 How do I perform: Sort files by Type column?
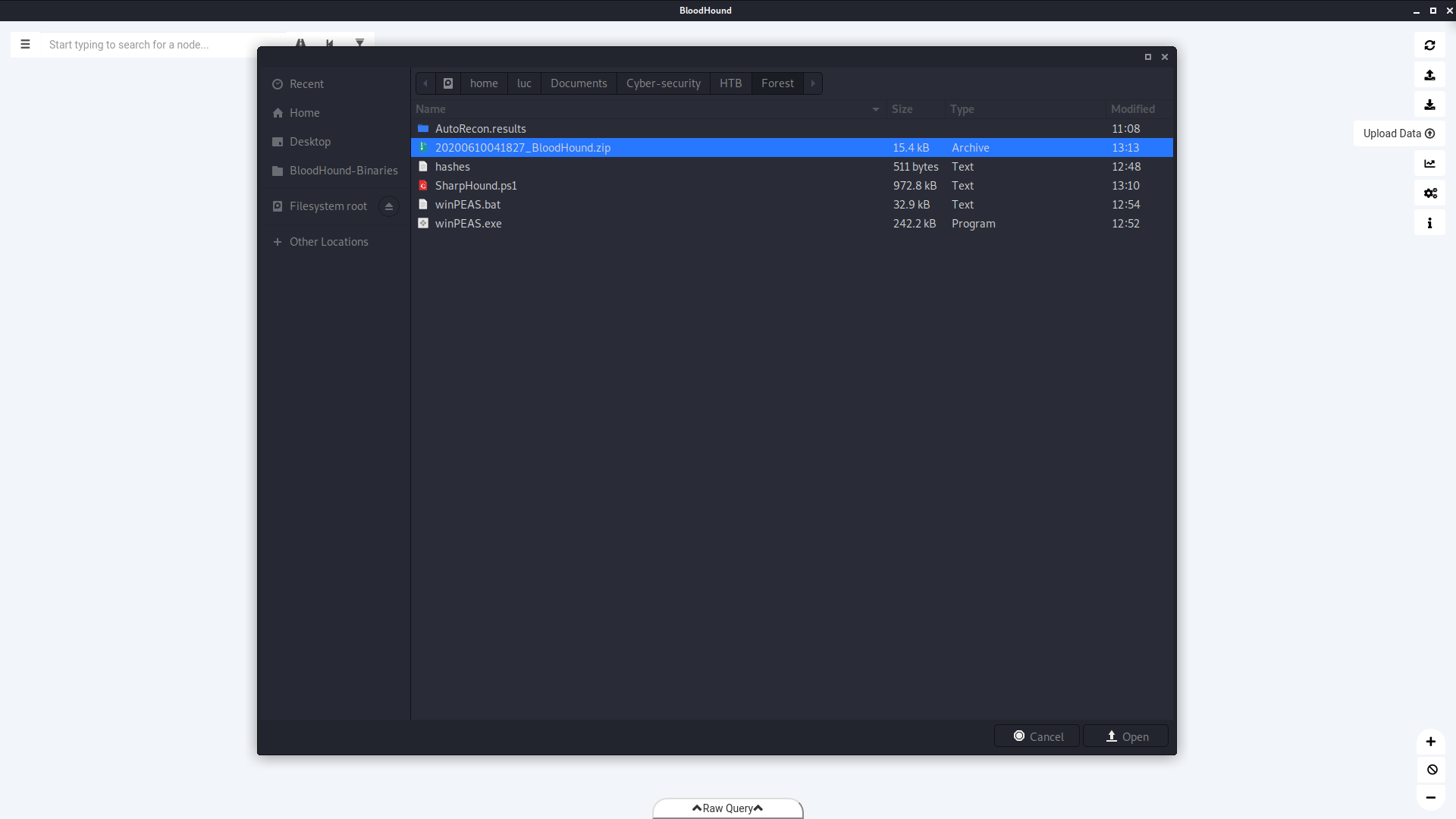coord(1026,109)
